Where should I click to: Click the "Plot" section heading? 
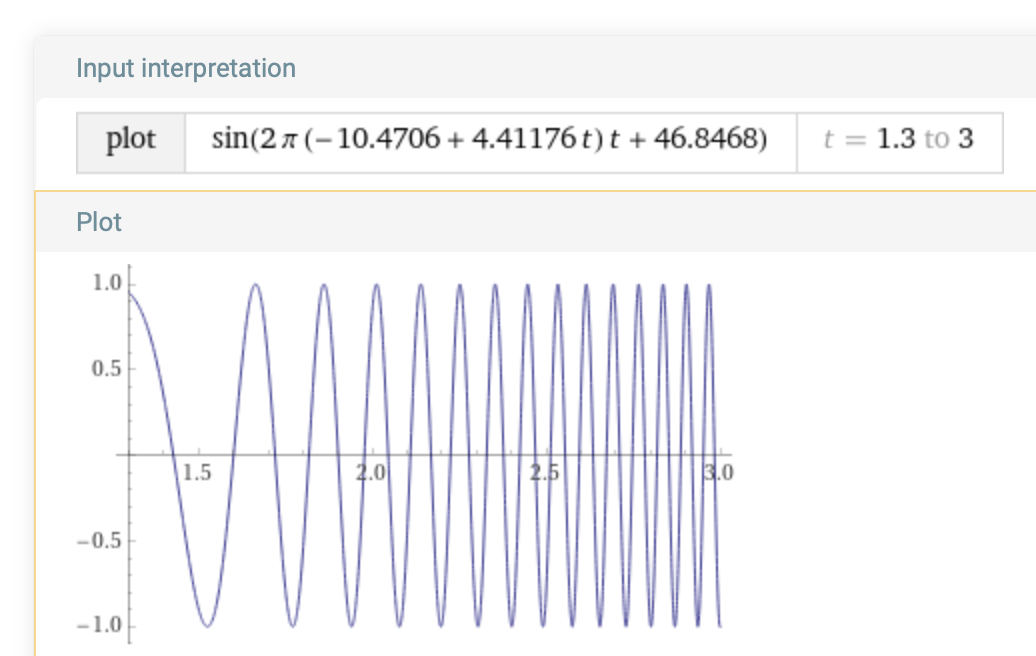(x=99, y=222)
